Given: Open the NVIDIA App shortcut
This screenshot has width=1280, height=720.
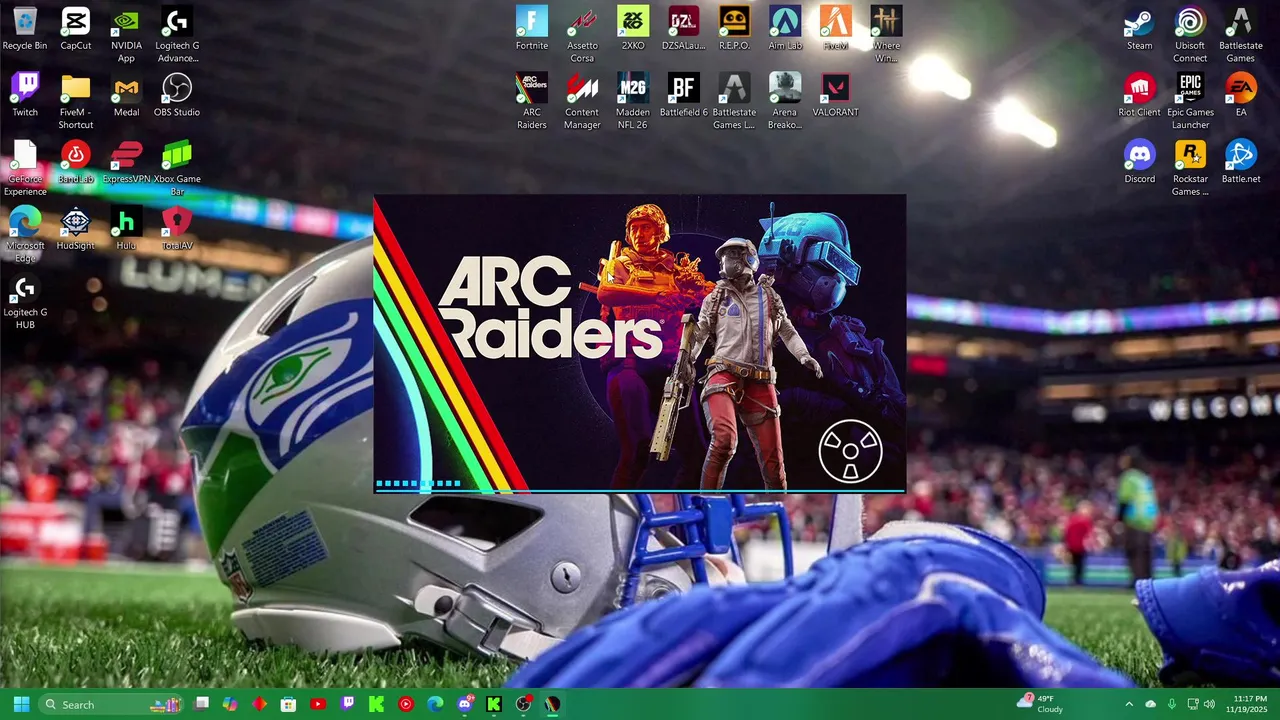Looking at the screenshot, I should click(x=126, y=35).
